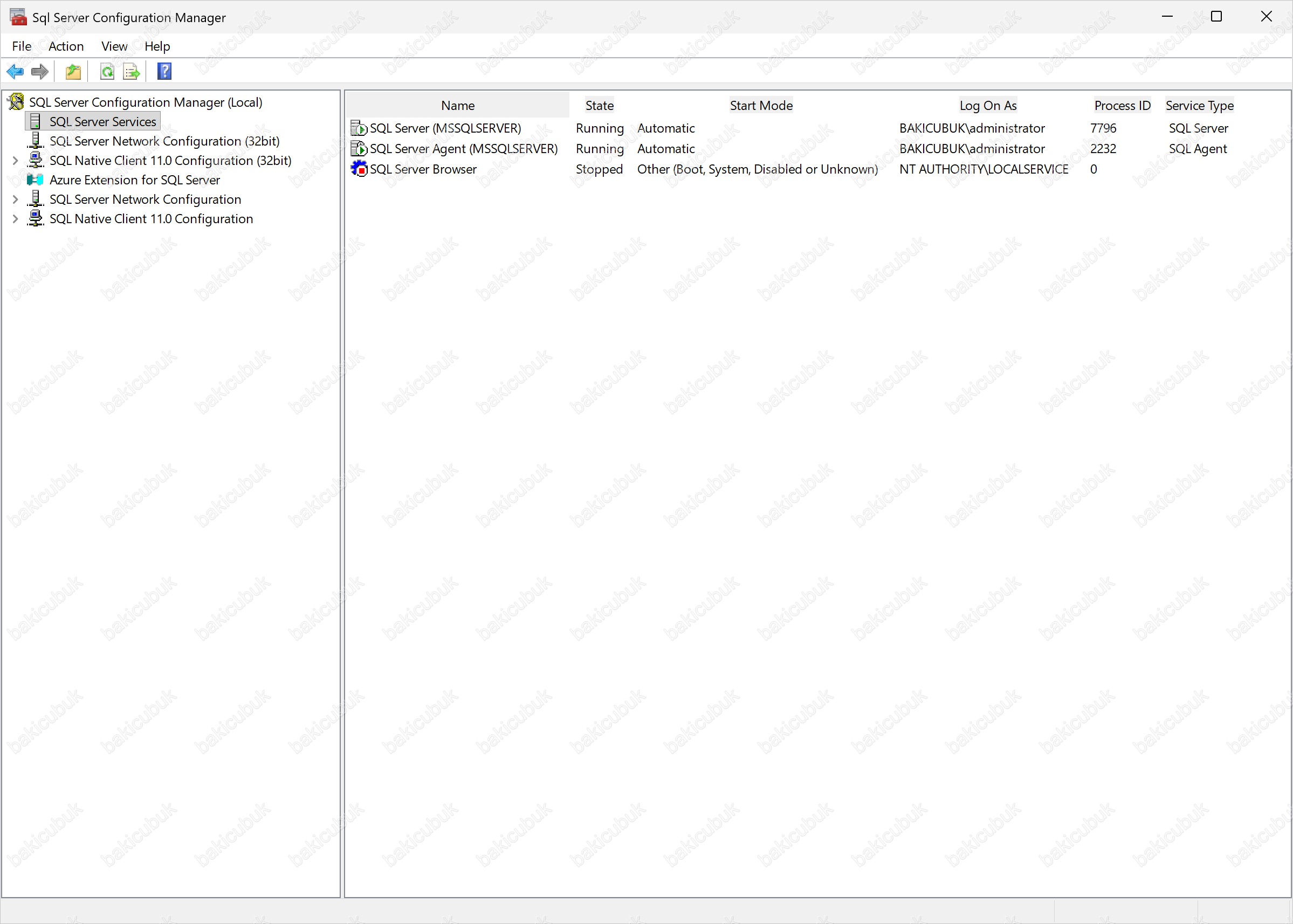
Task: Click the Start Mode column header
Action: tap(761, 105)
